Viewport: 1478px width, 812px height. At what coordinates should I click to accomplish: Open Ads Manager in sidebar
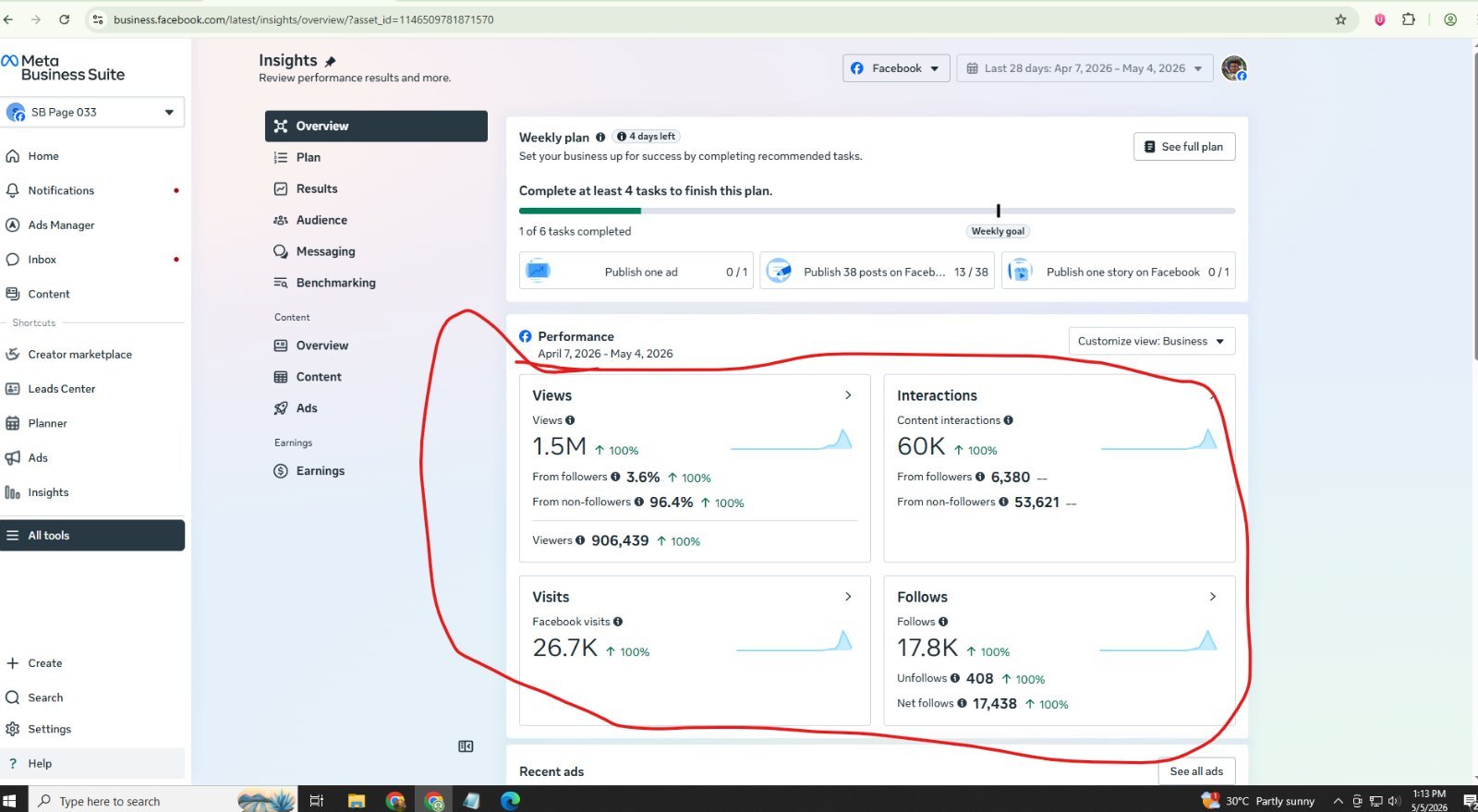tap(61, 224)
